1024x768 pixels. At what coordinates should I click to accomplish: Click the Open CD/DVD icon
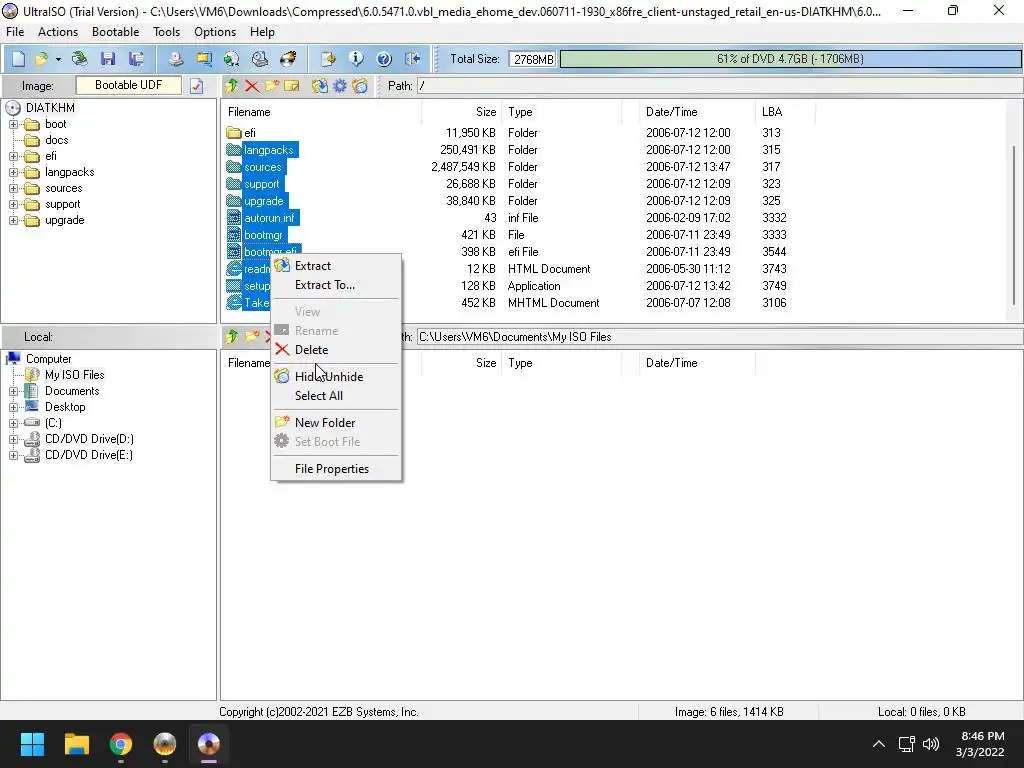tap(80, 59)
